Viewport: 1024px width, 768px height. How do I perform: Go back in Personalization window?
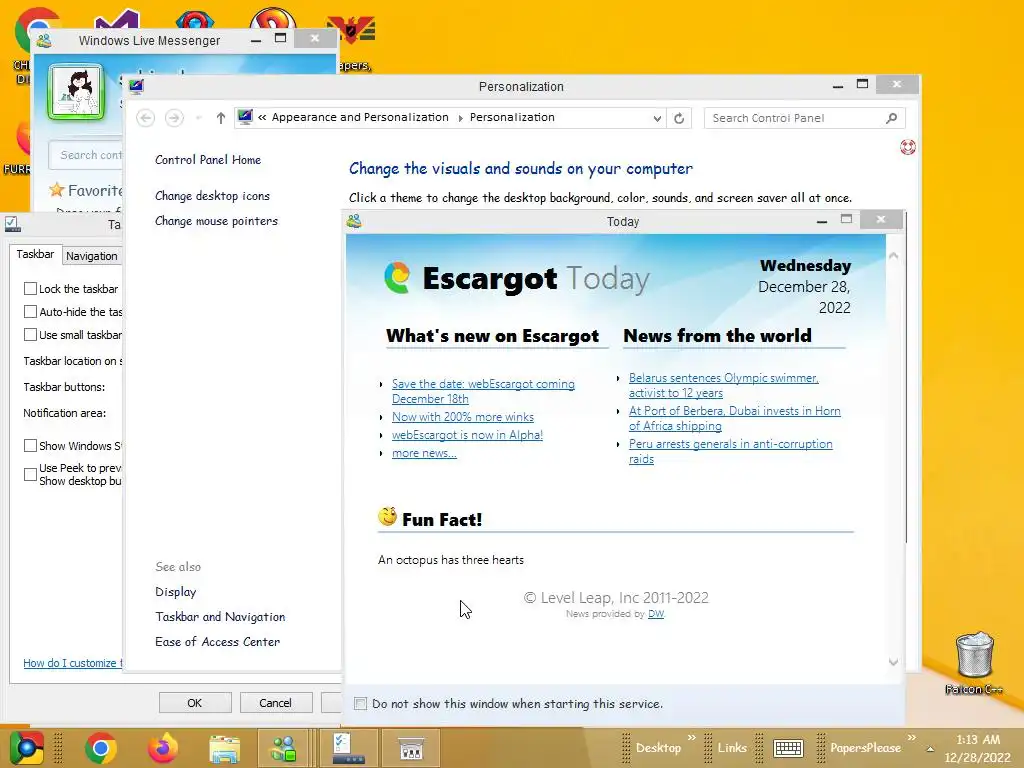(x=146, y=118)
